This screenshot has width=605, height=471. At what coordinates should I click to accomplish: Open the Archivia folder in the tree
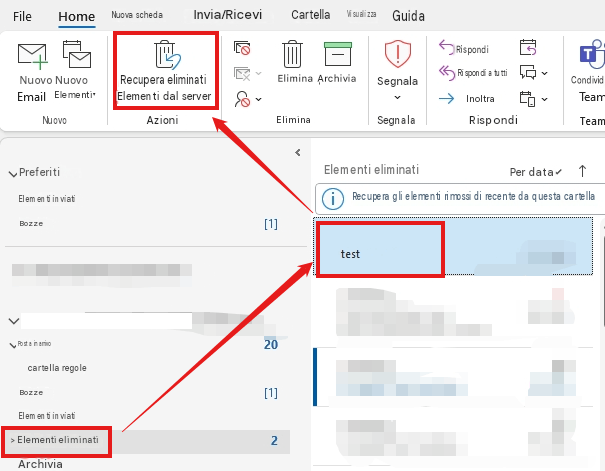[x=40, y=464]
